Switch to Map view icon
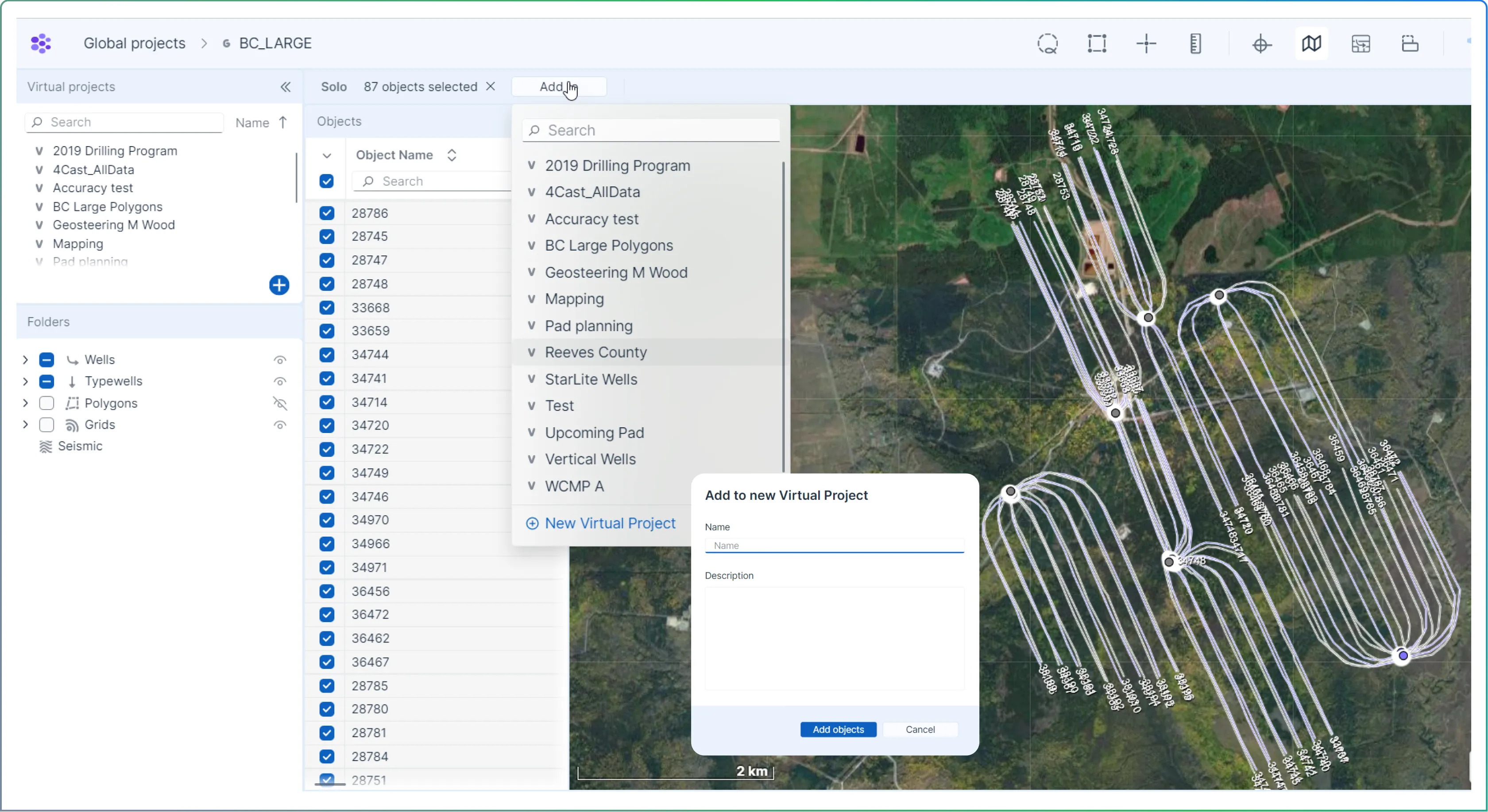This screenshot has height=812, width=1488. [1311, 44]
